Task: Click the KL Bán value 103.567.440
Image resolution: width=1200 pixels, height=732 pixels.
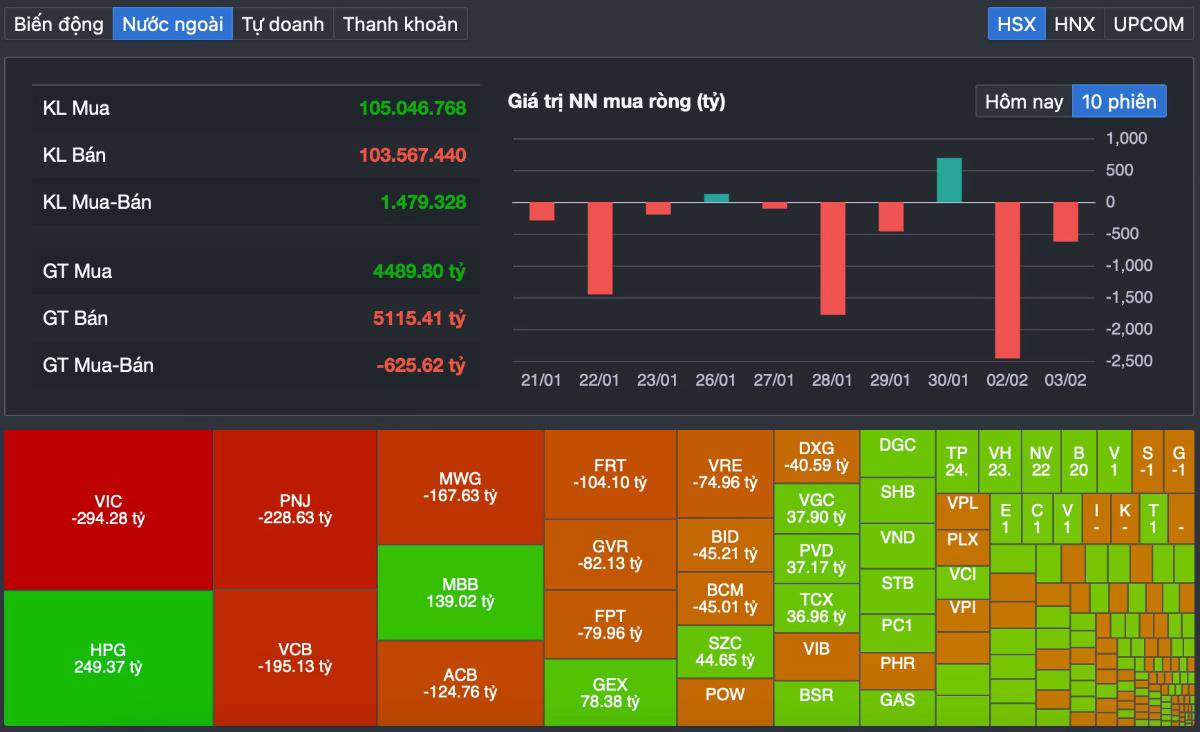Action: coord(412,155)
